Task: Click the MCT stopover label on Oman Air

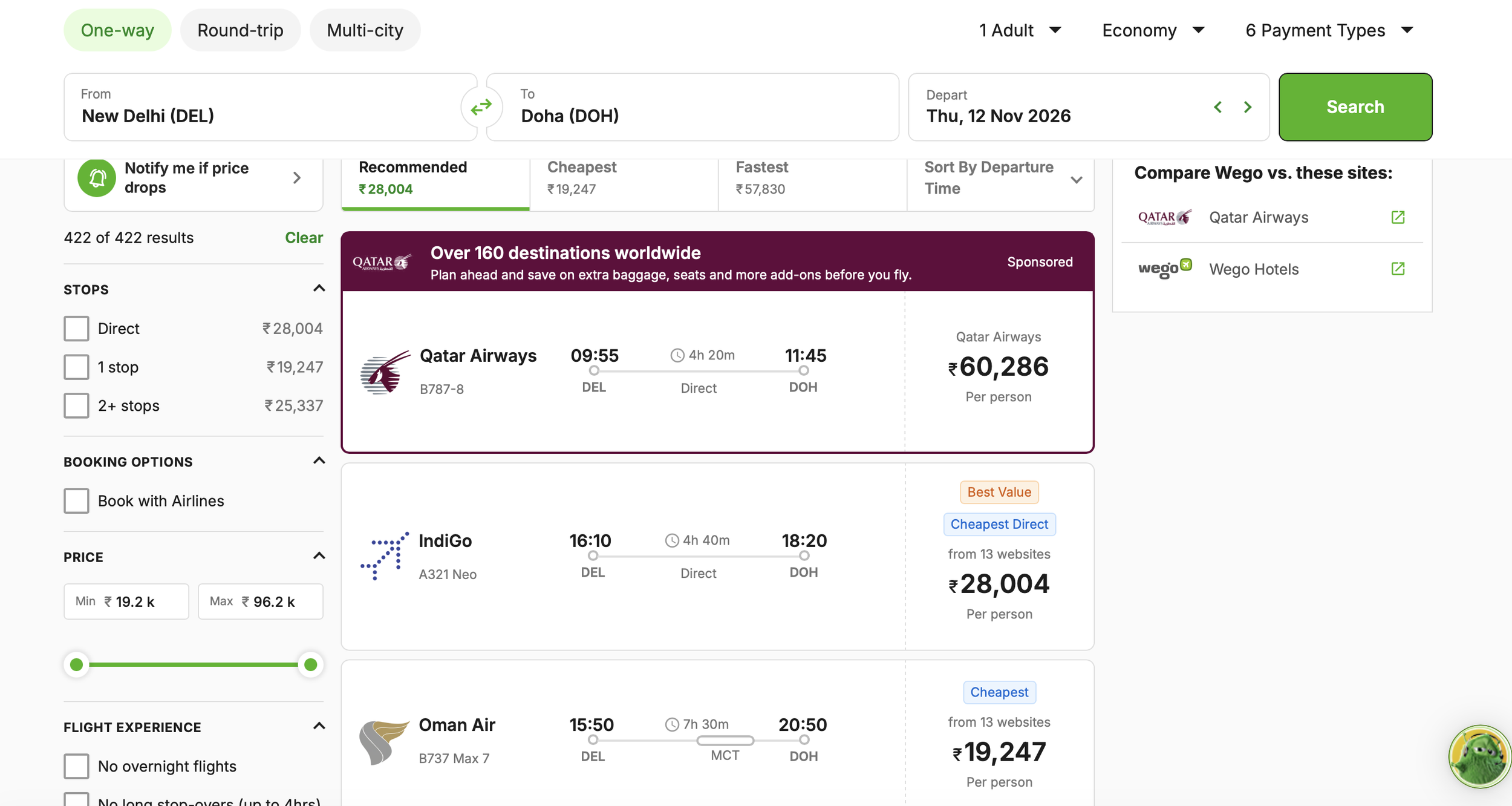Action: [x=725, y=755]
